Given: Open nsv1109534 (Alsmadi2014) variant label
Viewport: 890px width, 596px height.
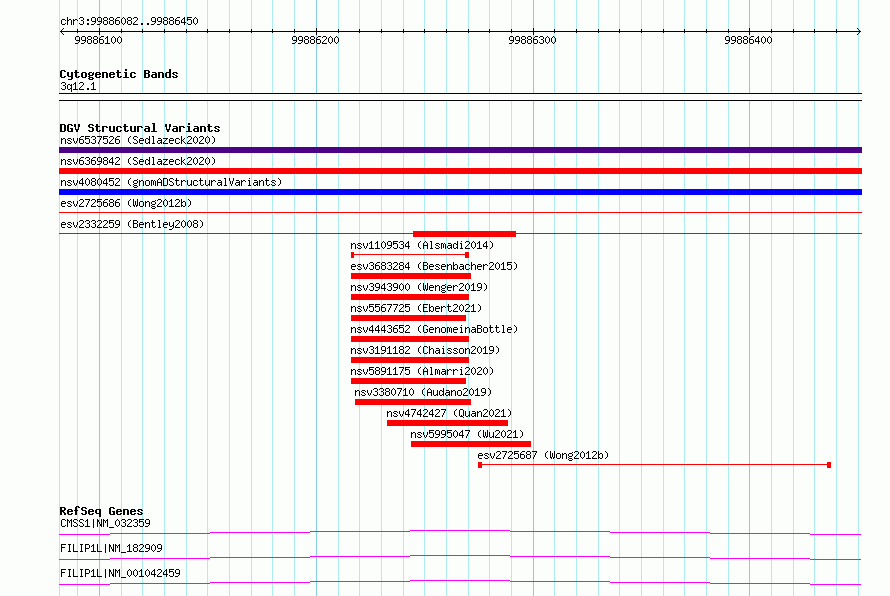Looking at the screenshot, I should pos(422,245).
